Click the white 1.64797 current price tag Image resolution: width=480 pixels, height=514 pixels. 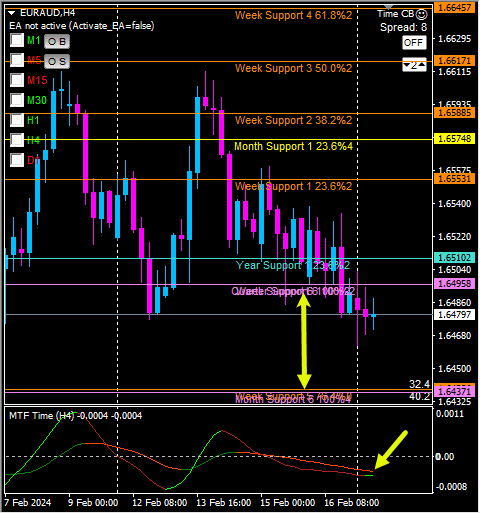[454, 314]
